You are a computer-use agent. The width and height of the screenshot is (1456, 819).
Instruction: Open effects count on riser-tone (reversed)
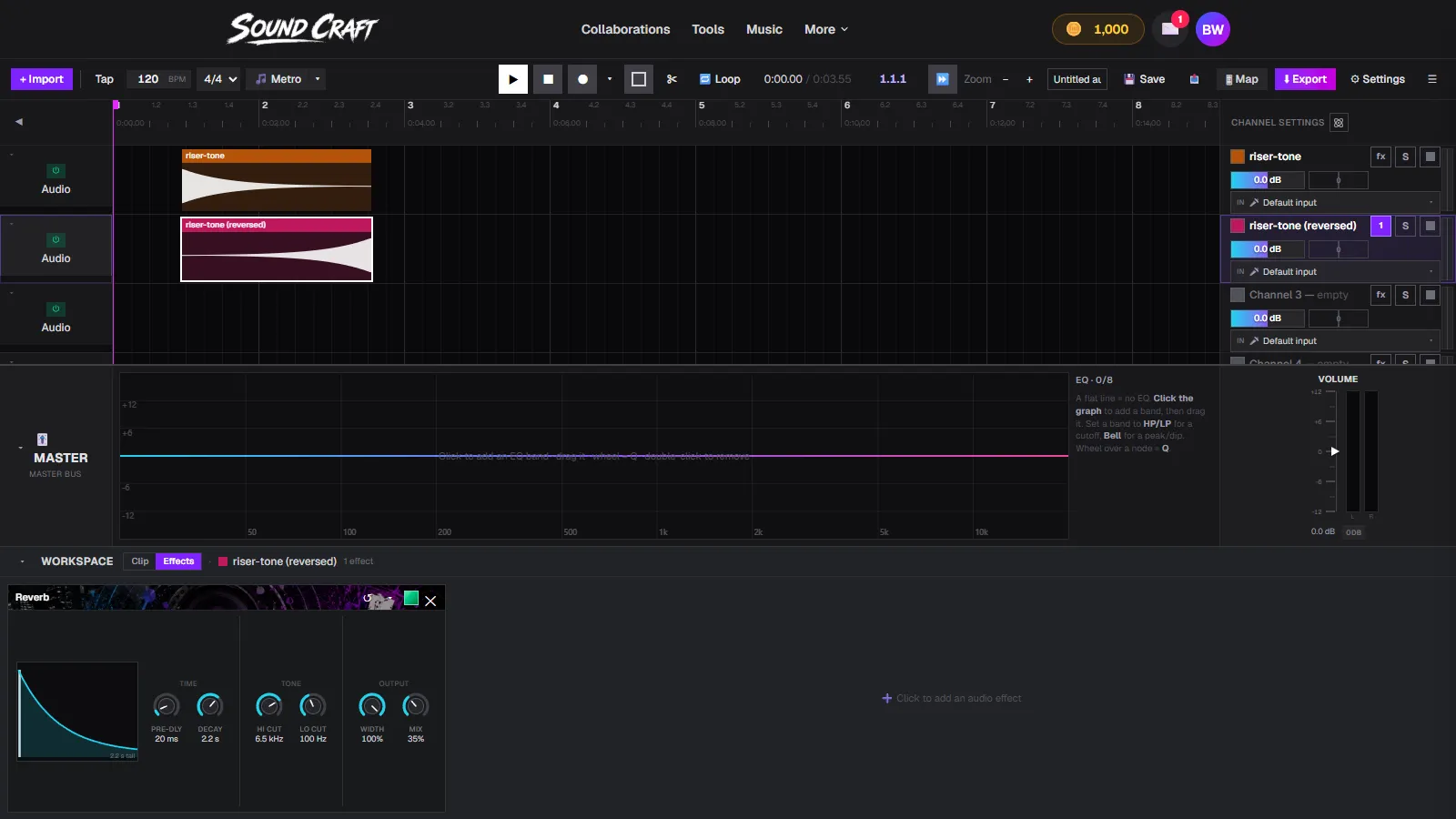click(x=1380, y=226)
